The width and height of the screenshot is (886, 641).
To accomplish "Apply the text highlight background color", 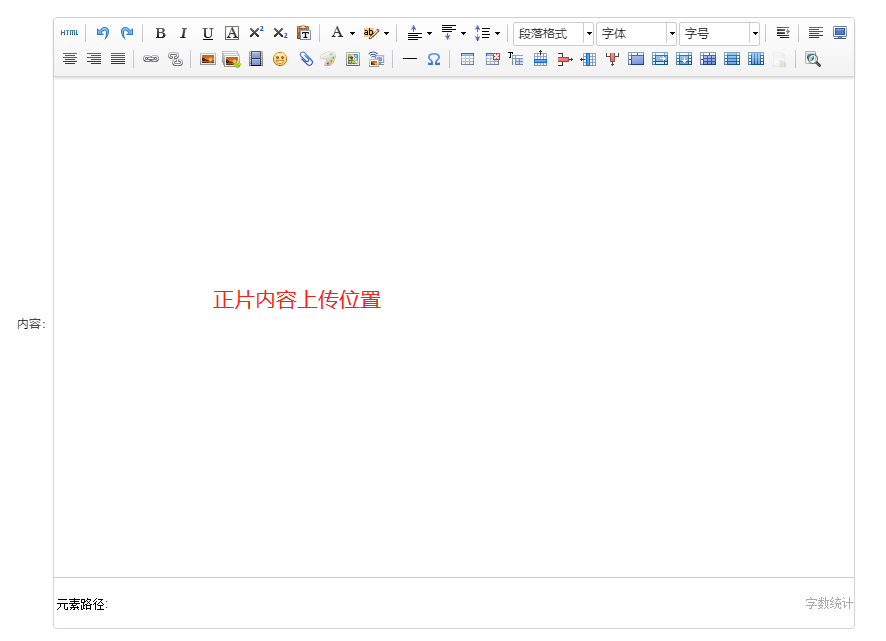I will (x=371, y=33).
